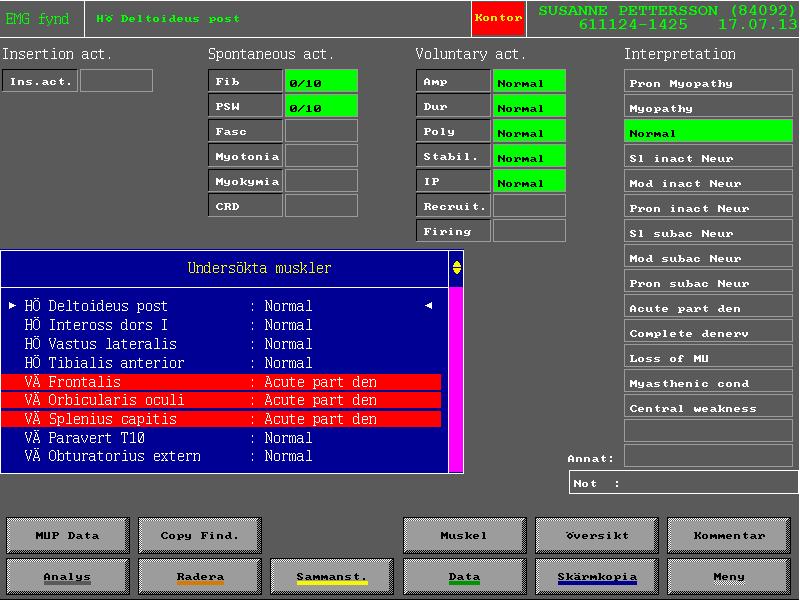Select Sl subac Neur interpretation

point(708,231)
